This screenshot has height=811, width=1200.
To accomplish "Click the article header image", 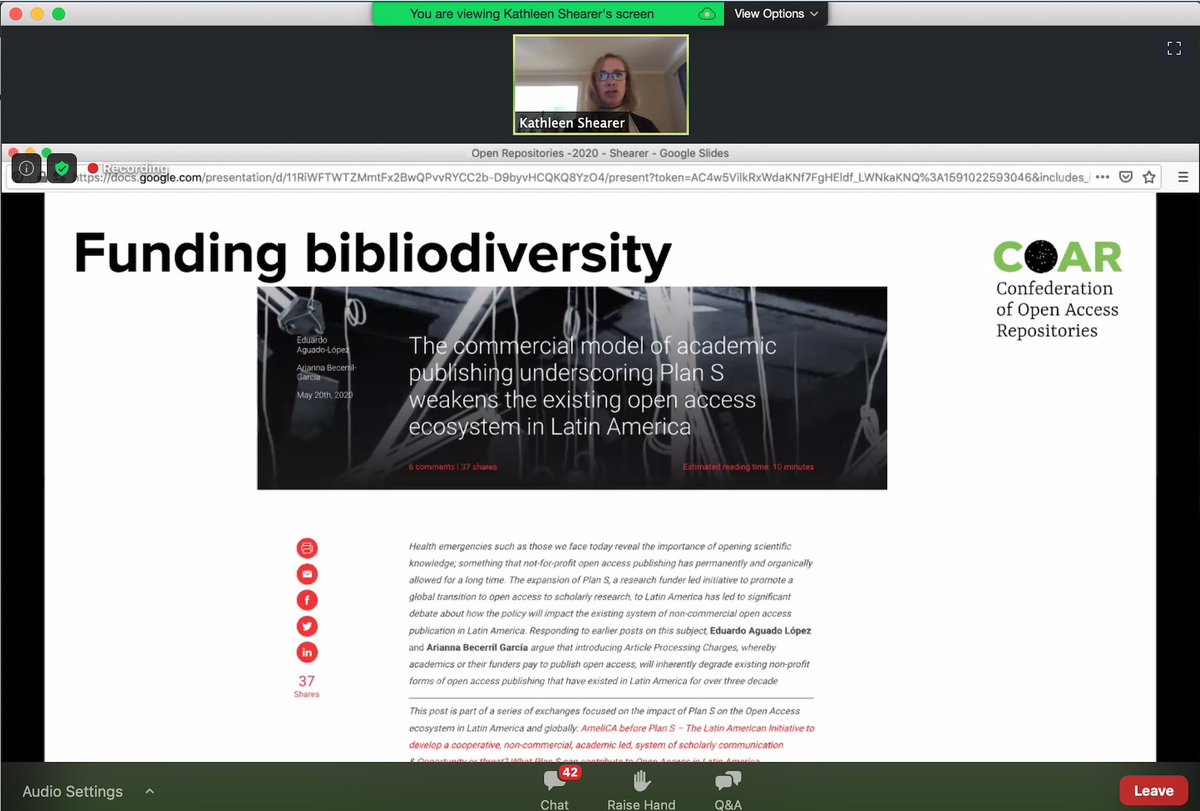I will click(572, 388).
